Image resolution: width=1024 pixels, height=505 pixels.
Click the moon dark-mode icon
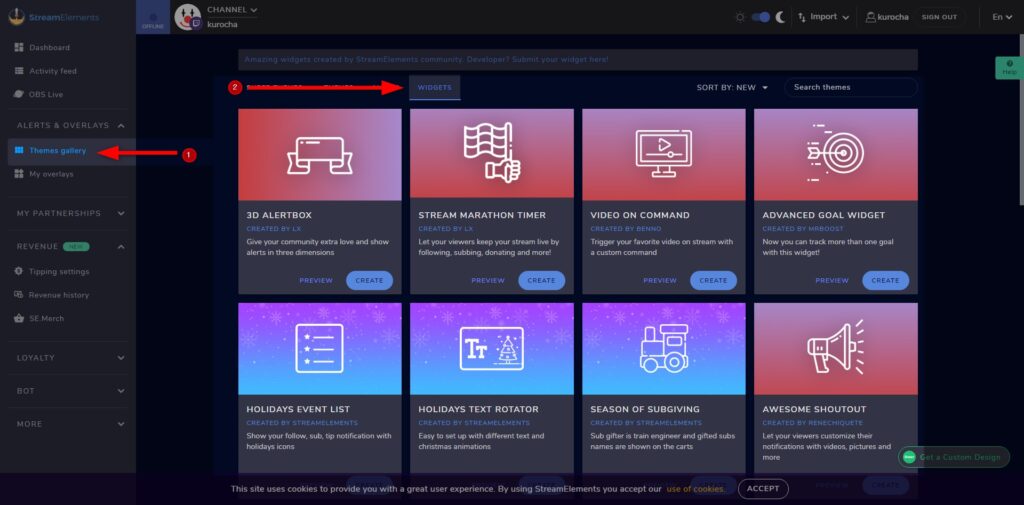point(780,18)
